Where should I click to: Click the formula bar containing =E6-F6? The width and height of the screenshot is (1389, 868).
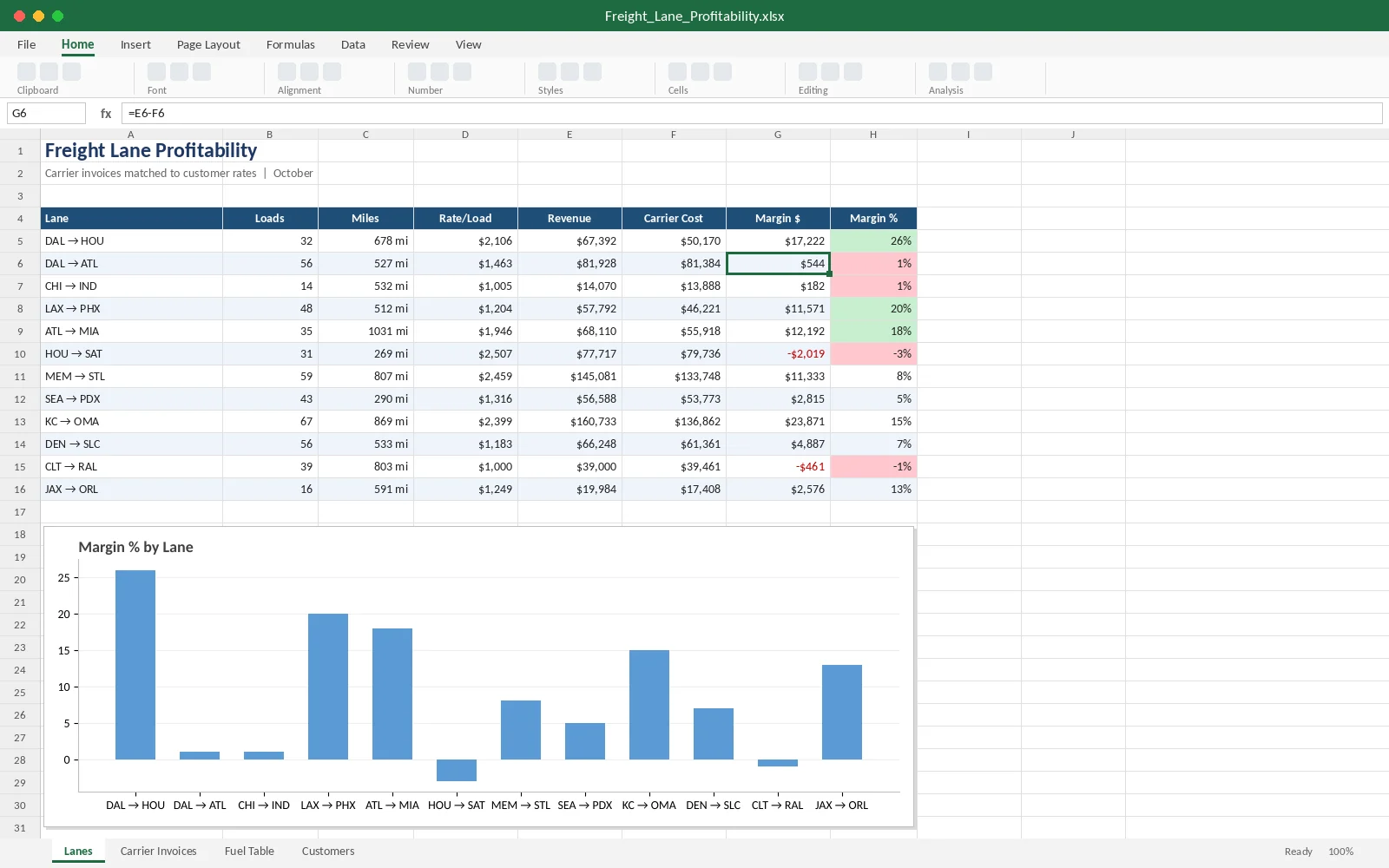tap(752, 113)
